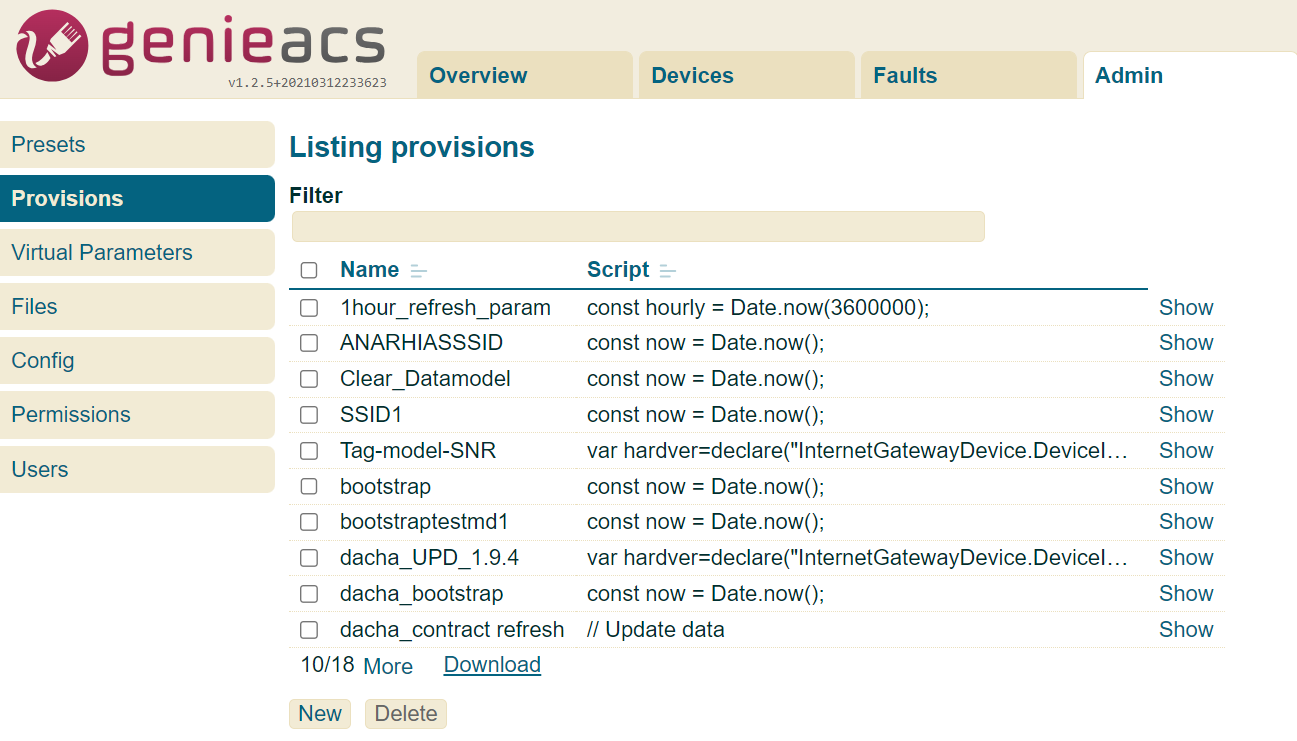Open the Overview tab
The image size is (1297, 741).
[525, 75]
